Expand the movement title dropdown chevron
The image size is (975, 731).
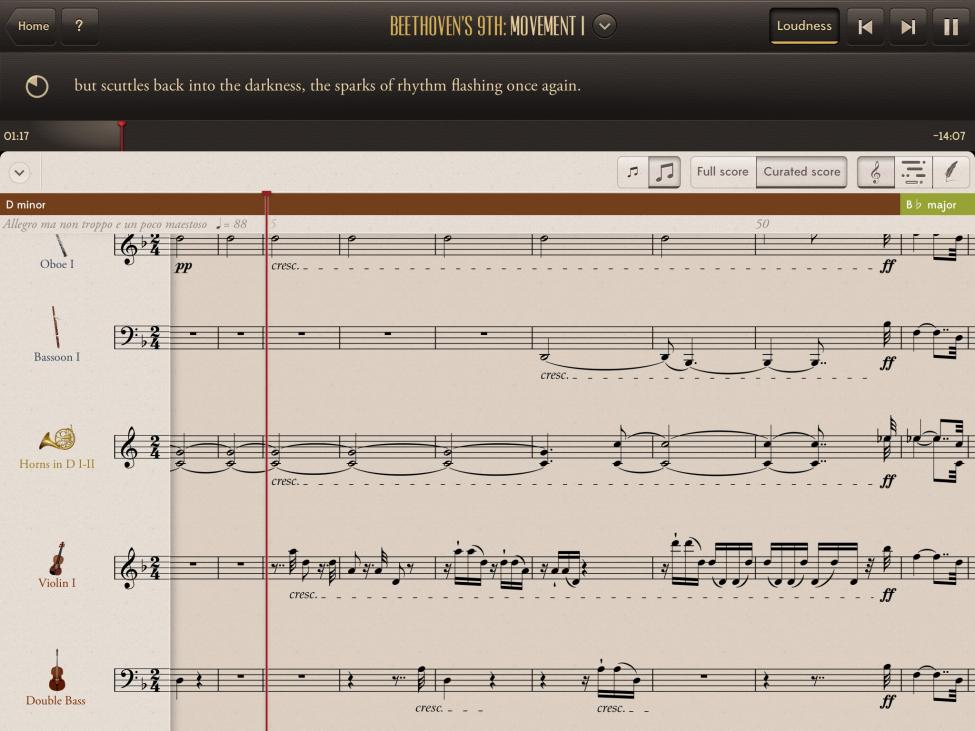[x=604, y=26]
